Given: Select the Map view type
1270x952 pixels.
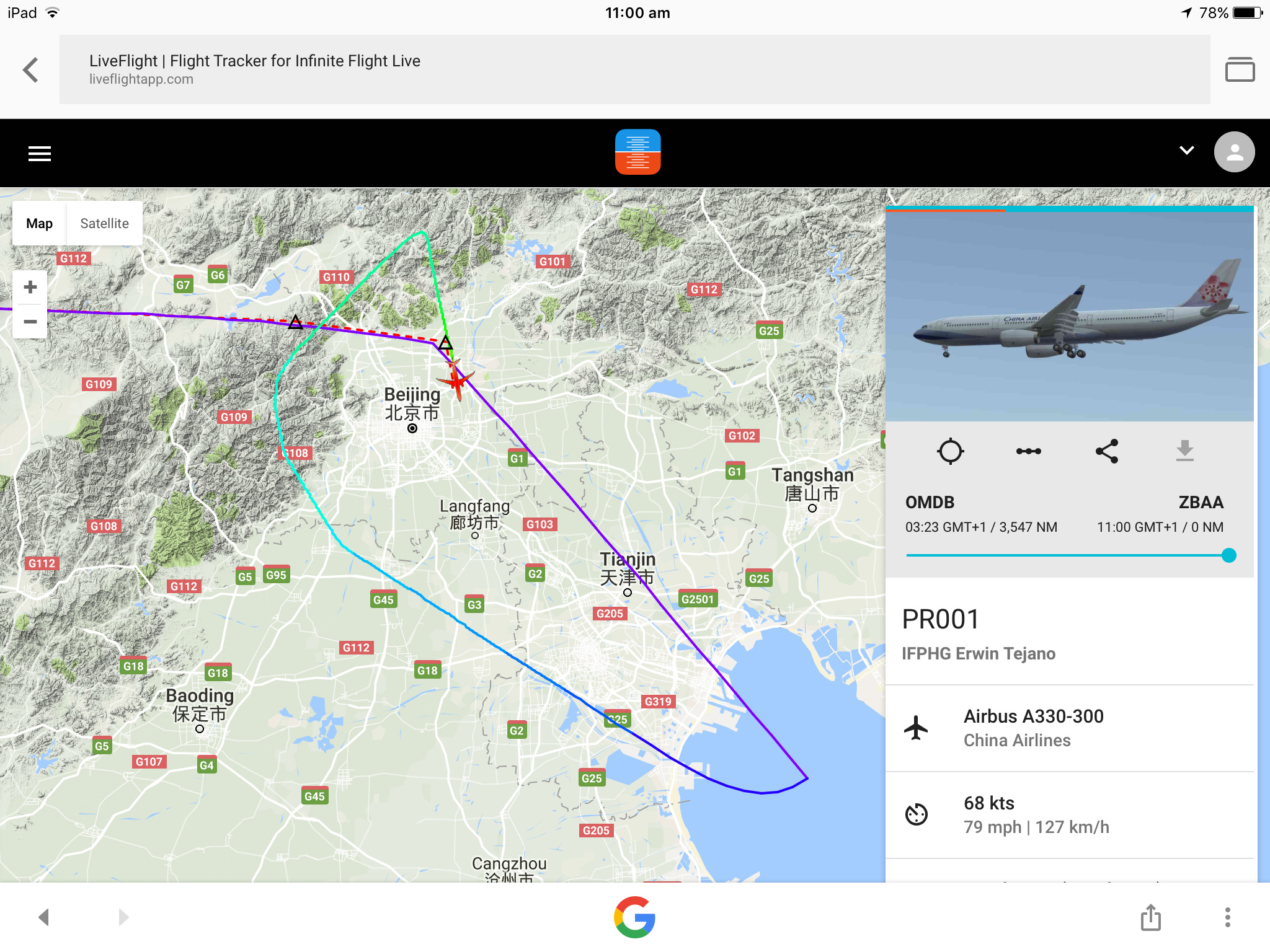Looking at the screenshot, I should [x=39, y=223].
